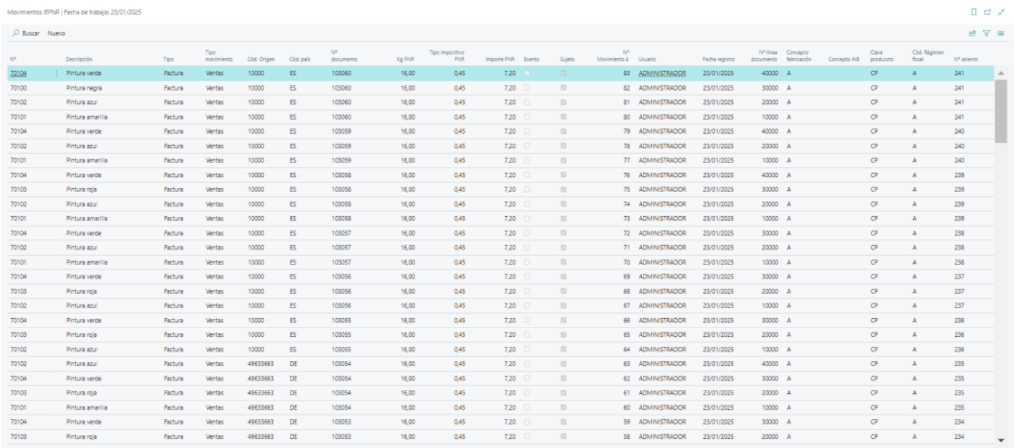
Task: Click document '103059' in movement 79 row
Action: pos(341,131)
